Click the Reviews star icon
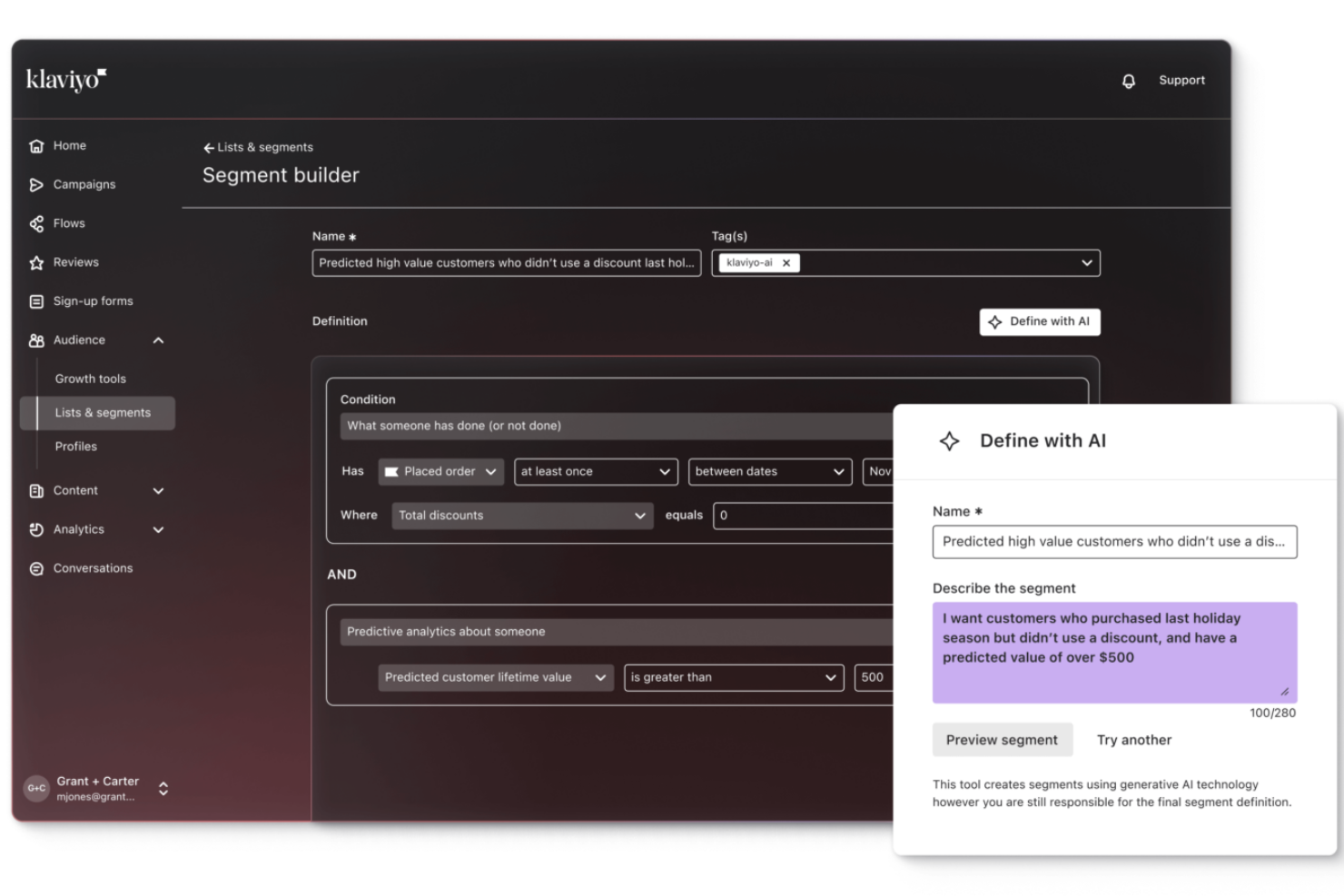Viewport: 1344px width, 896px height. [36, 262]
